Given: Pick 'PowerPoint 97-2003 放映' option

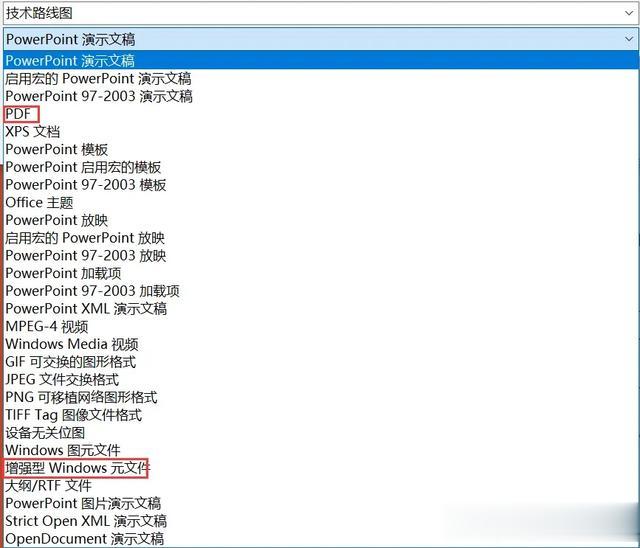Looking at the screenshot, I should [321, 256].
